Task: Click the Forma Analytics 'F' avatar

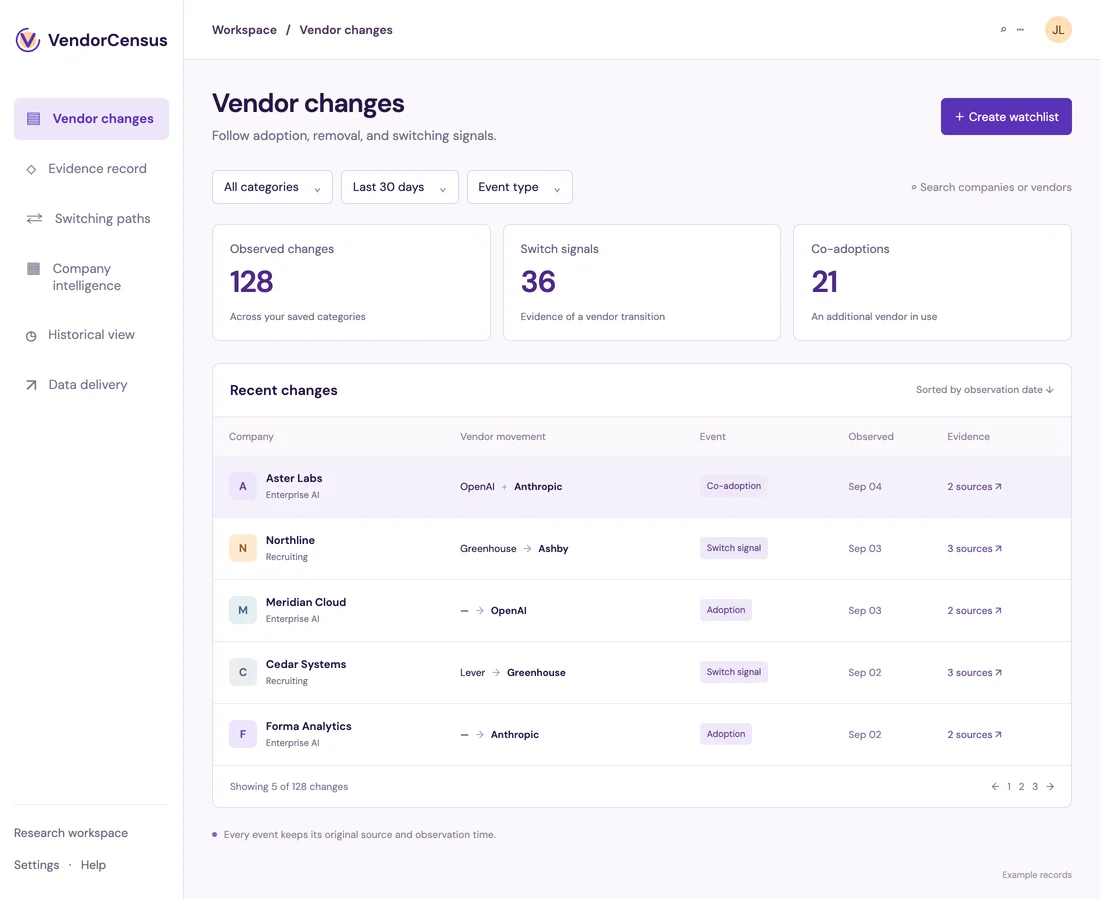Action: coord(243,734)
